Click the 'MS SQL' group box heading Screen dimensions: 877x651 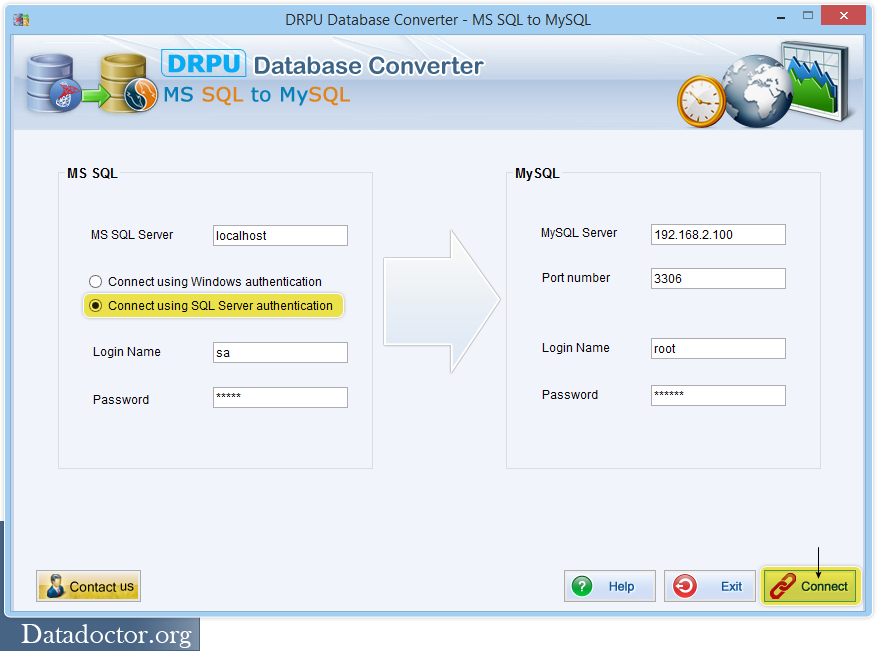(x=92, y=173)
